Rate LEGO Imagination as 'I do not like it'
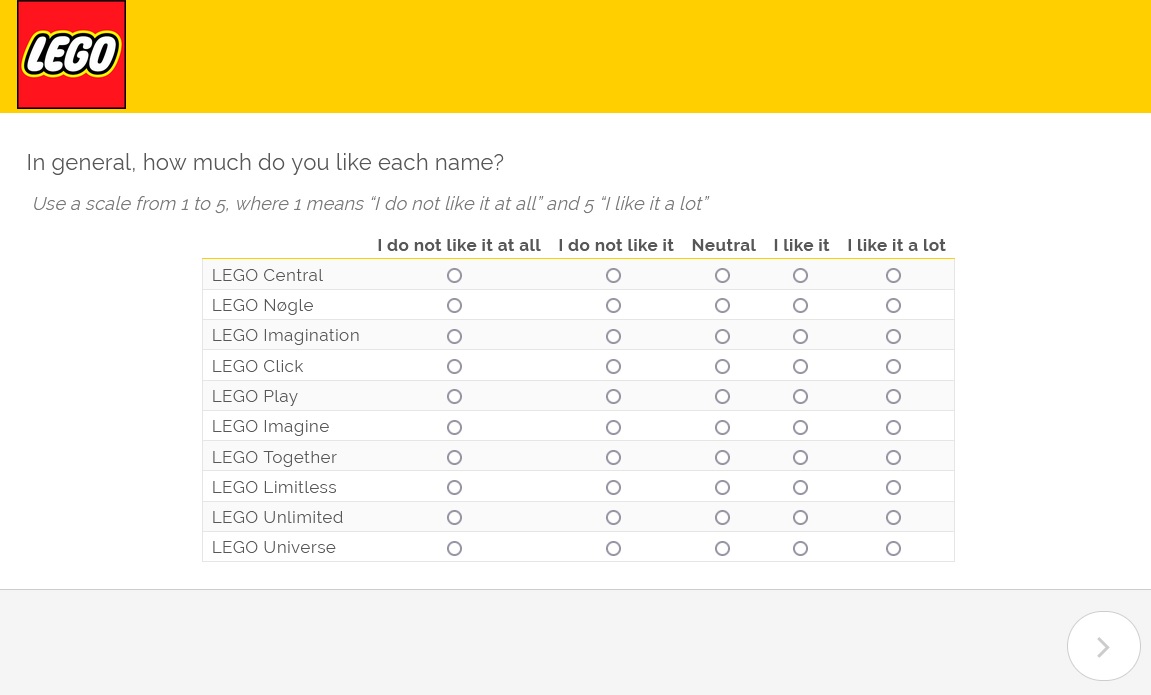This screenshot has width=1151, height=695. tap(613, 336)
